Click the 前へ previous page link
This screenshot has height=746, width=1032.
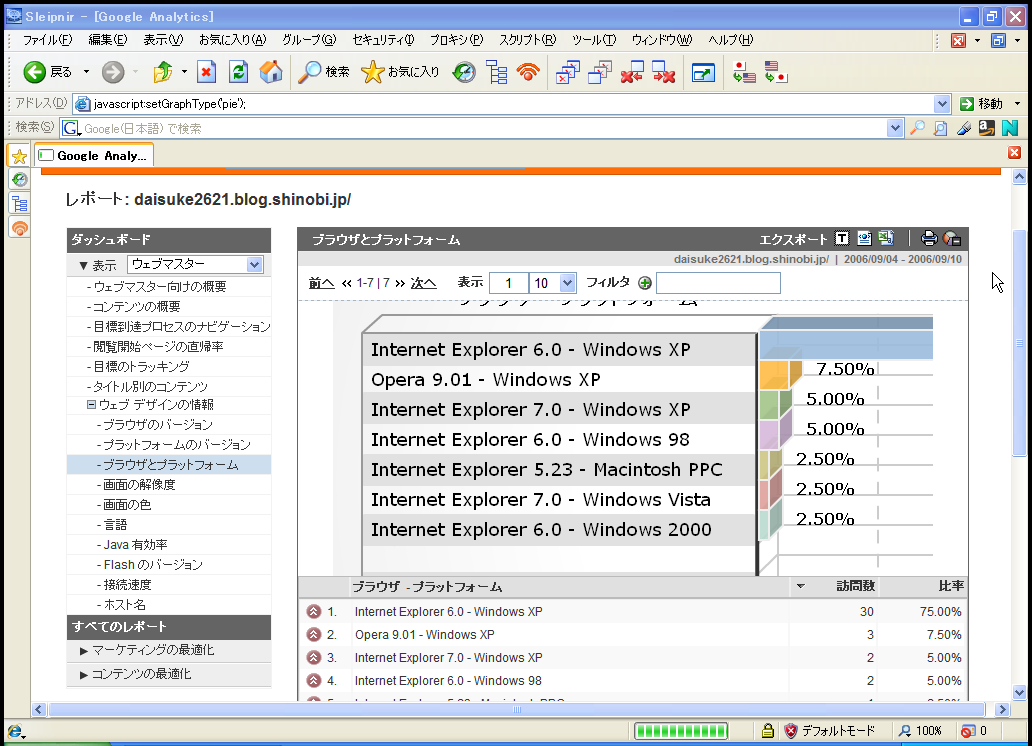[x=321, y=283]
